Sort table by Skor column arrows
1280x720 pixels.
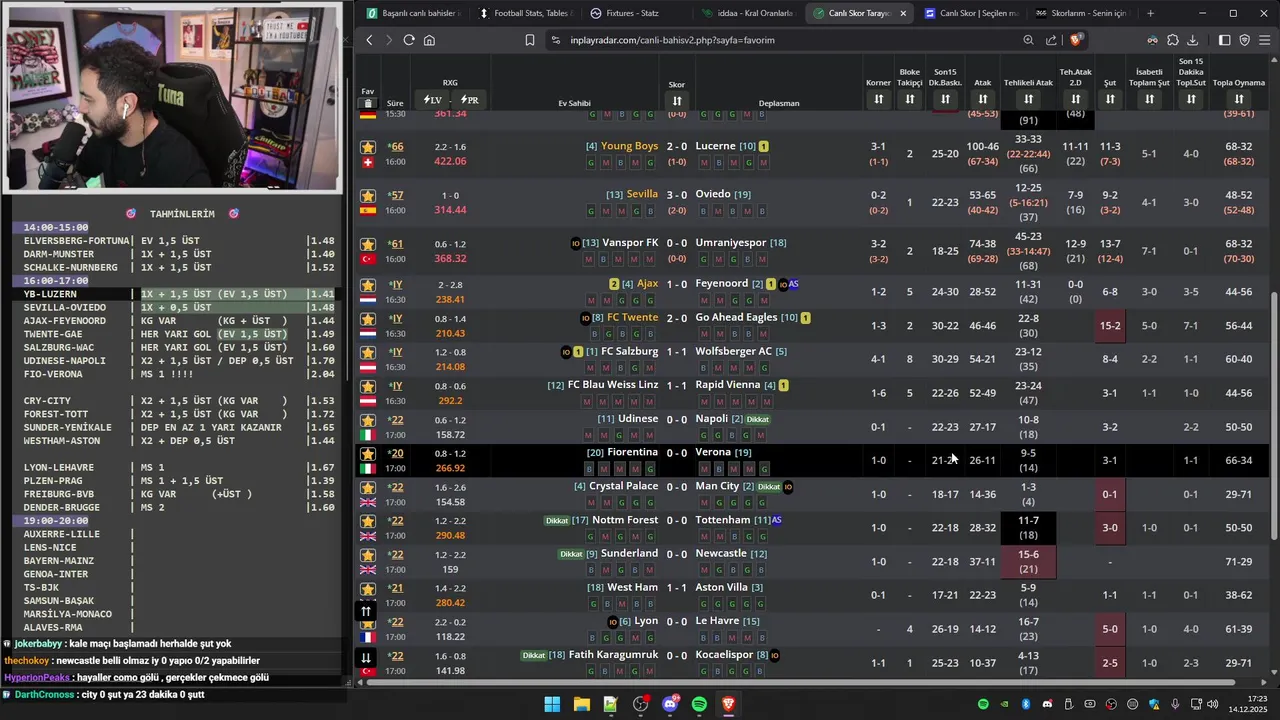677,100
